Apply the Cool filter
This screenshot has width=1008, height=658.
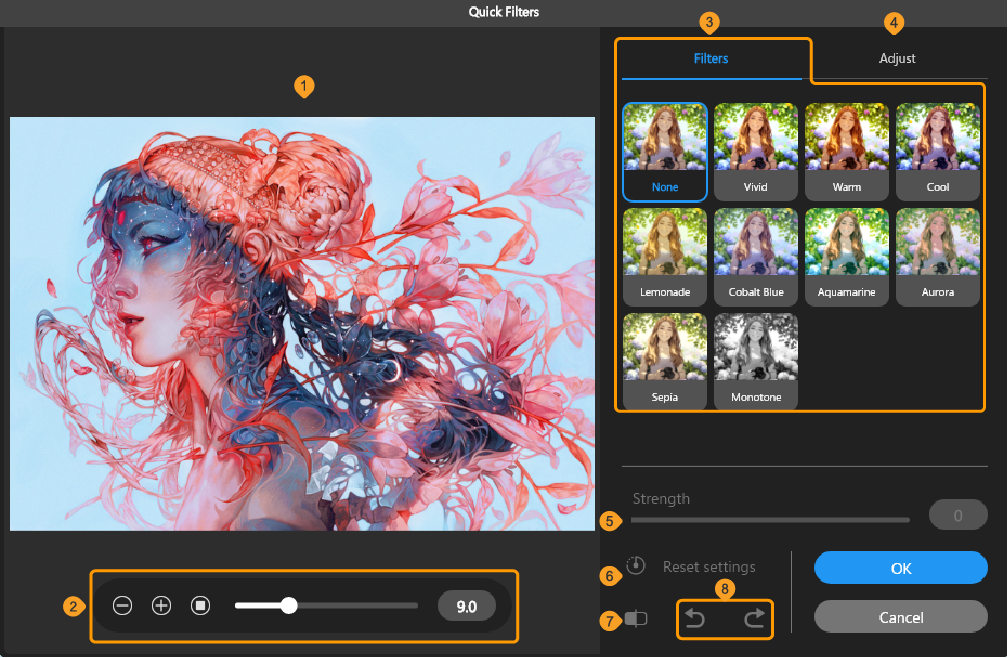[x=938, y=152]
